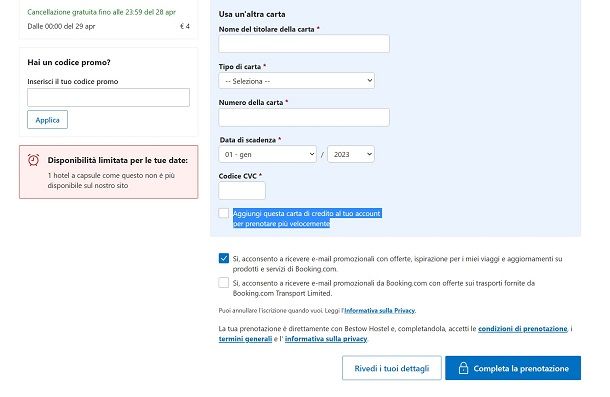
Task: Open the condizioni di prenotazione link
Action: pyautogui.click(x=523, y=328)
